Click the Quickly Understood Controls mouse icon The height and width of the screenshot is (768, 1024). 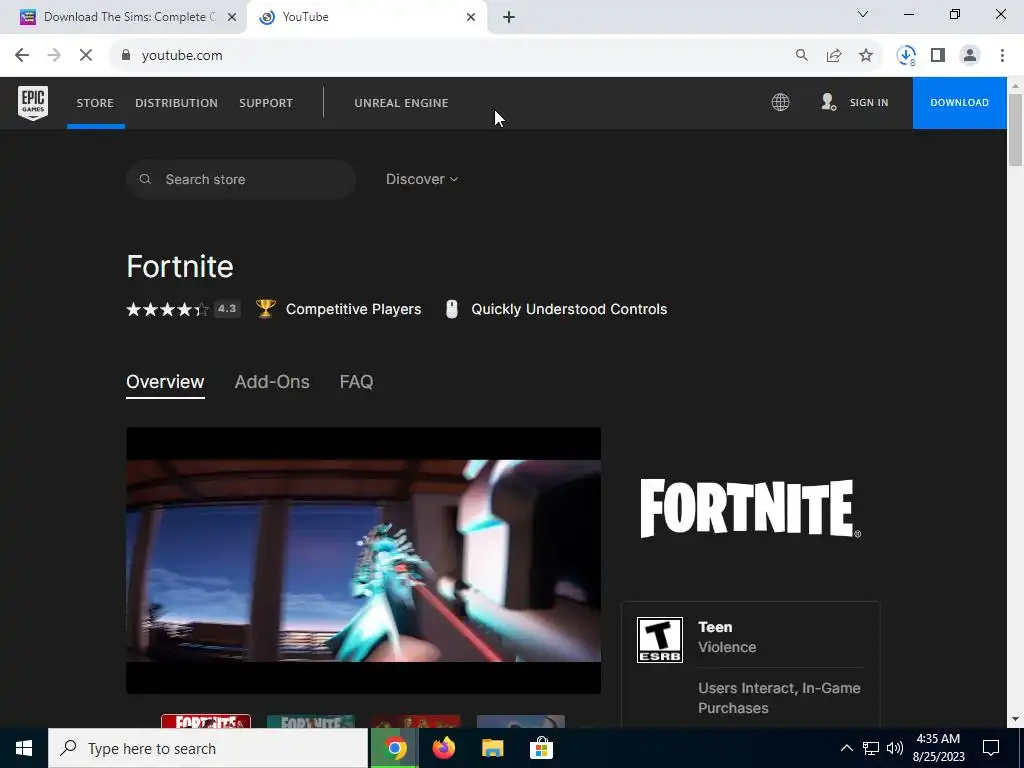click(x=451, y=309)
